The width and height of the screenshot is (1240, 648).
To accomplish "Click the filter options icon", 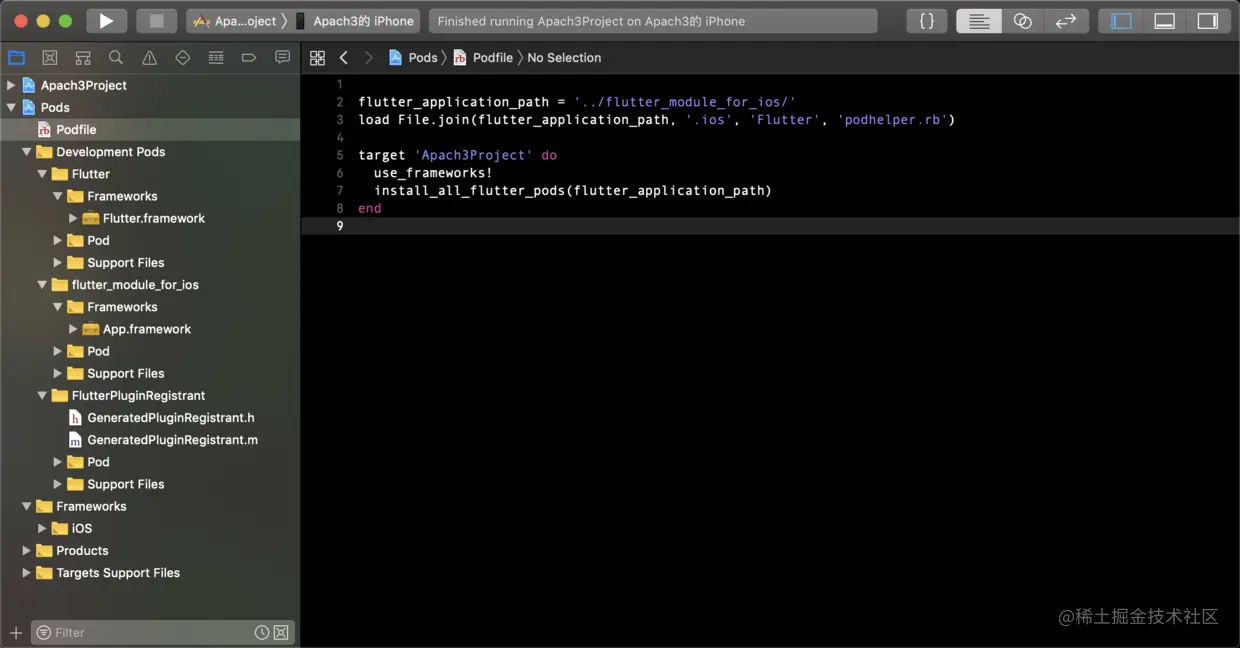I will click(x=43, y=632).
